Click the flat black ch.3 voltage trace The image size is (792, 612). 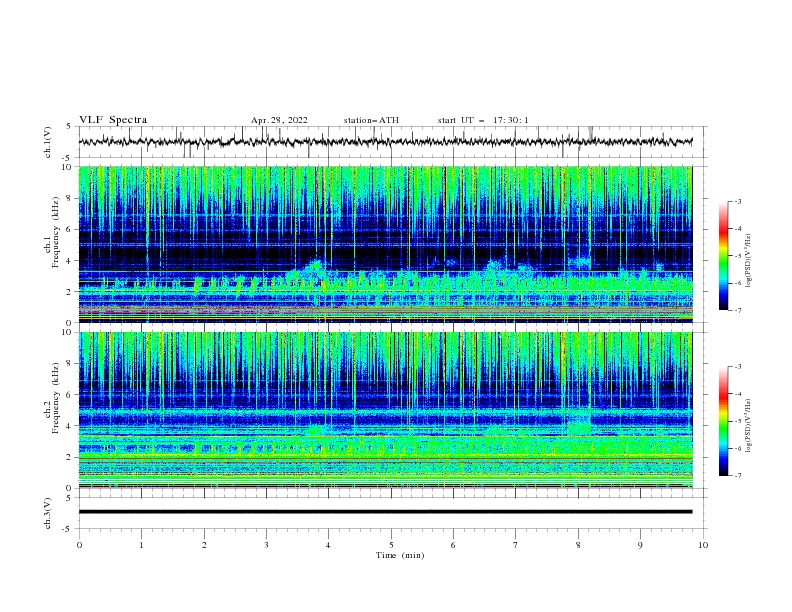pos(385,512)
